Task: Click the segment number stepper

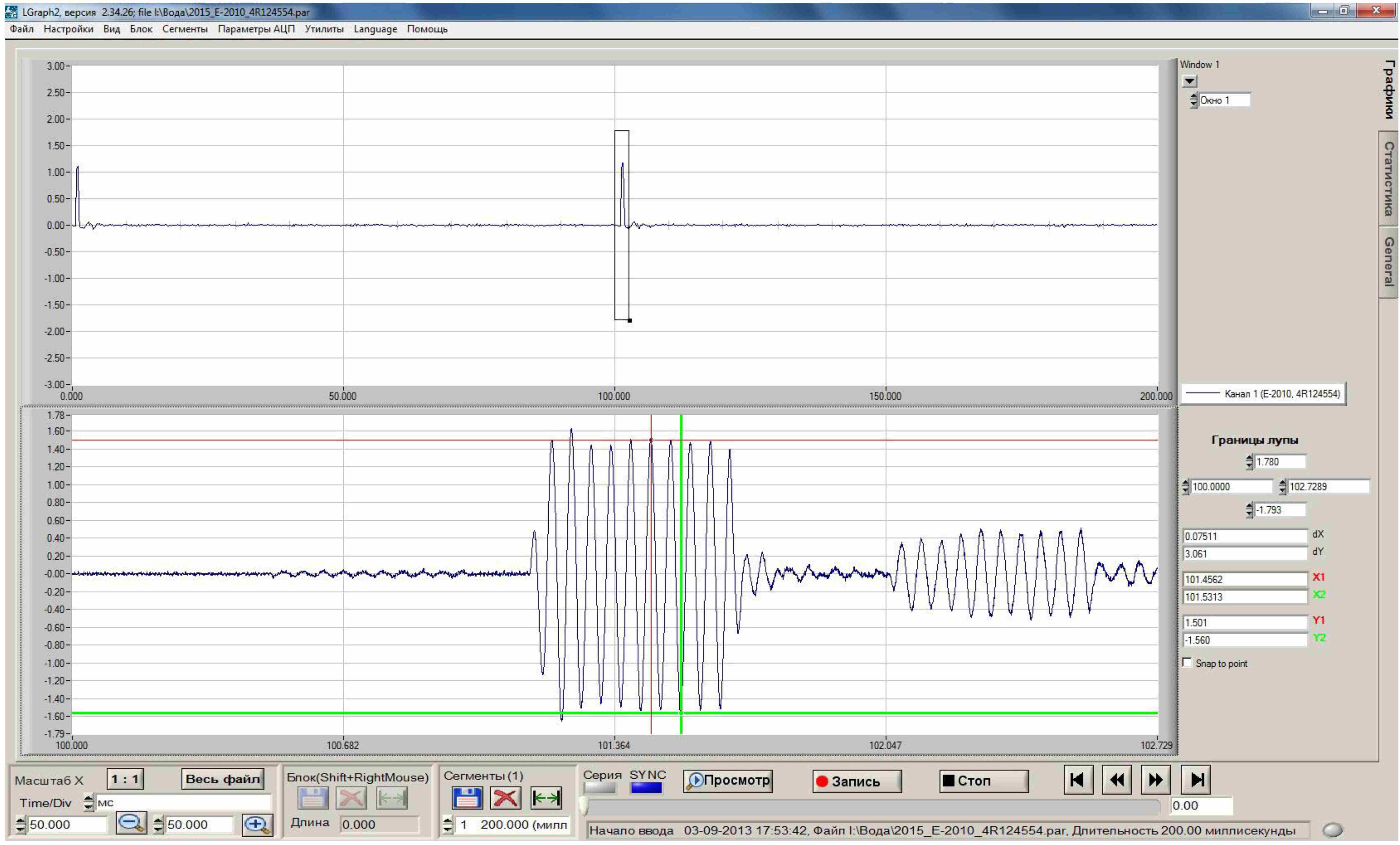Action: pos(448,824)
